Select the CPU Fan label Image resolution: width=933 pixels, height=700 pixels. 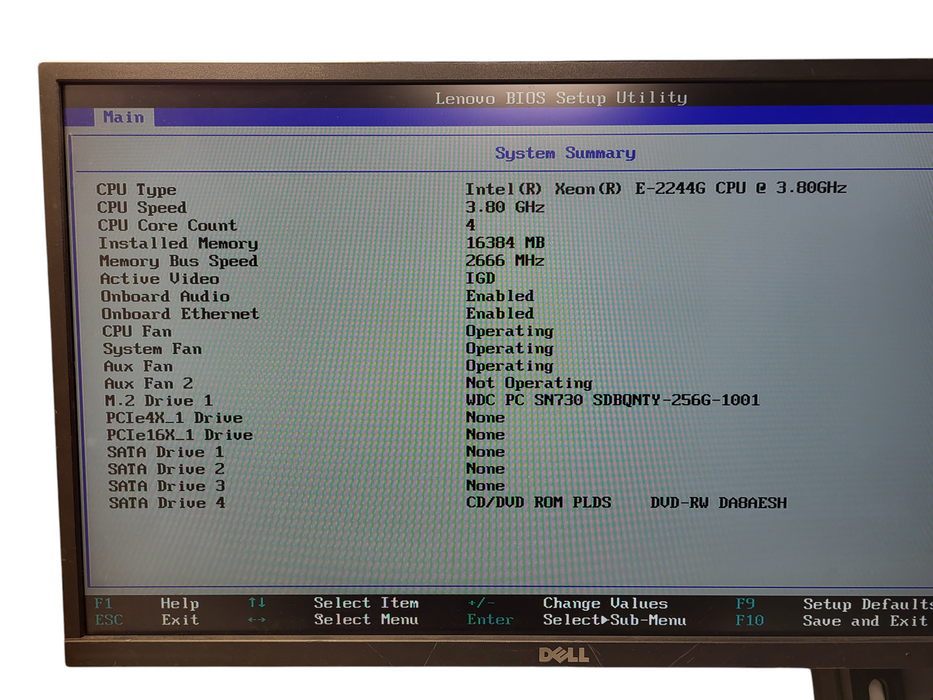(137, 331)
